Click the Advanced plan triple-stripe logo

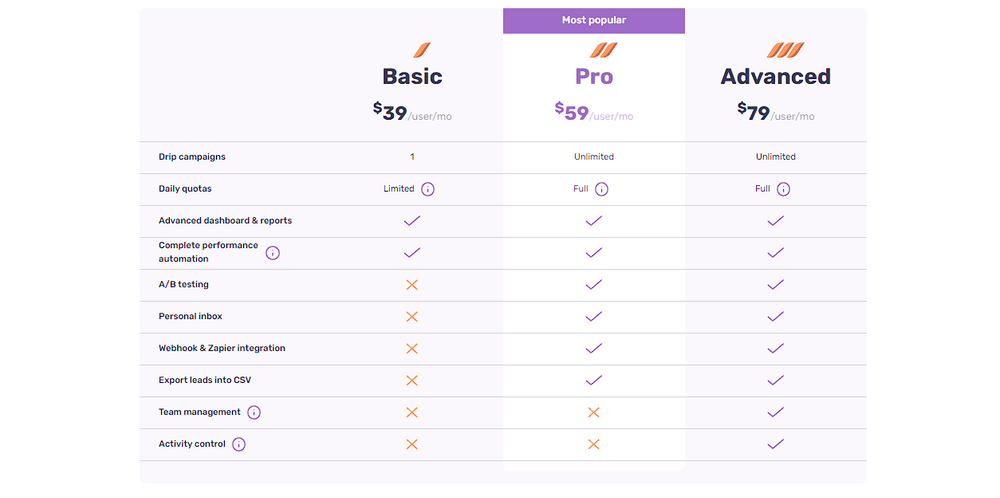785,50
